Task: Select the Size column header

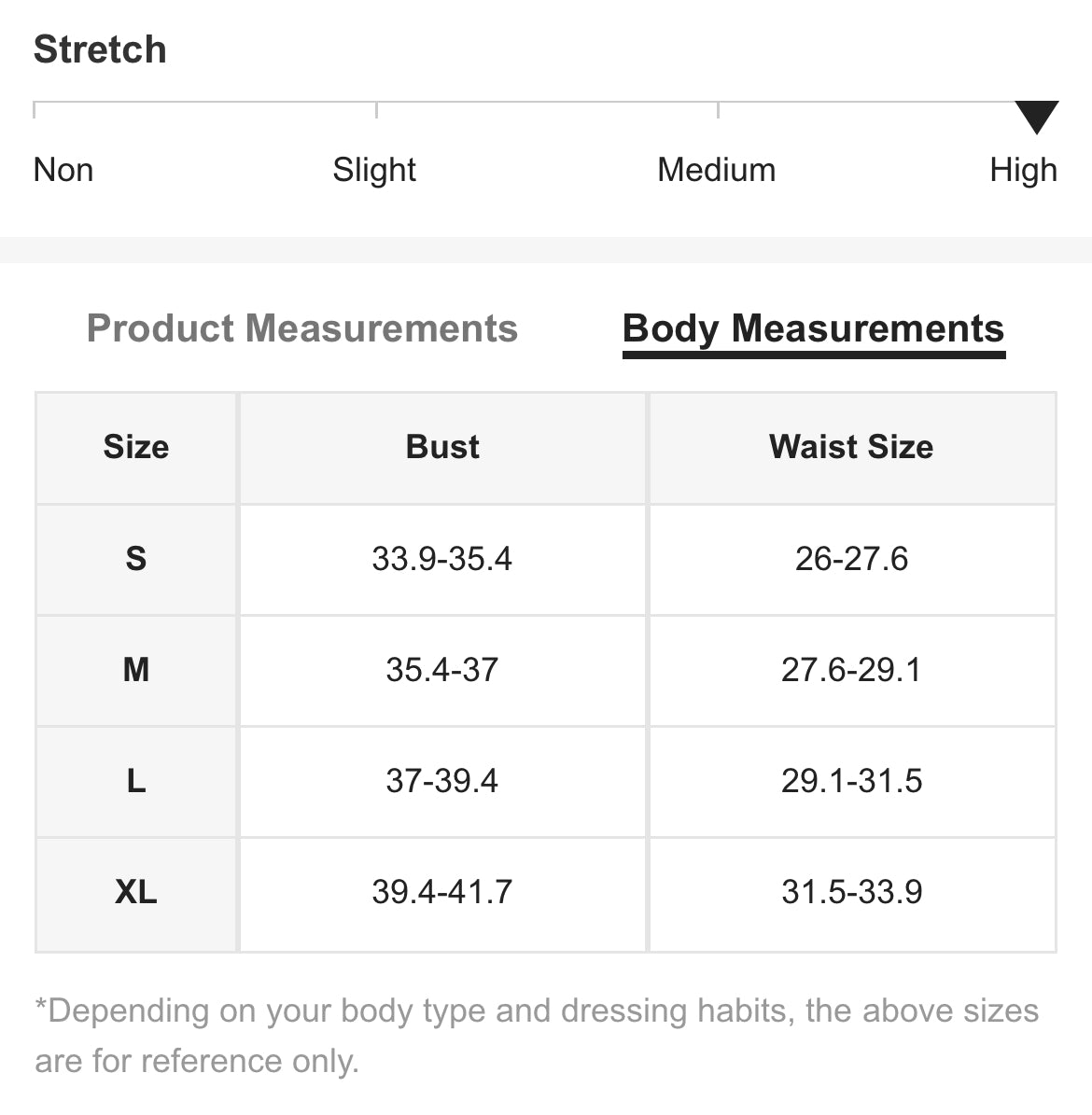Action: pos(136,447)
